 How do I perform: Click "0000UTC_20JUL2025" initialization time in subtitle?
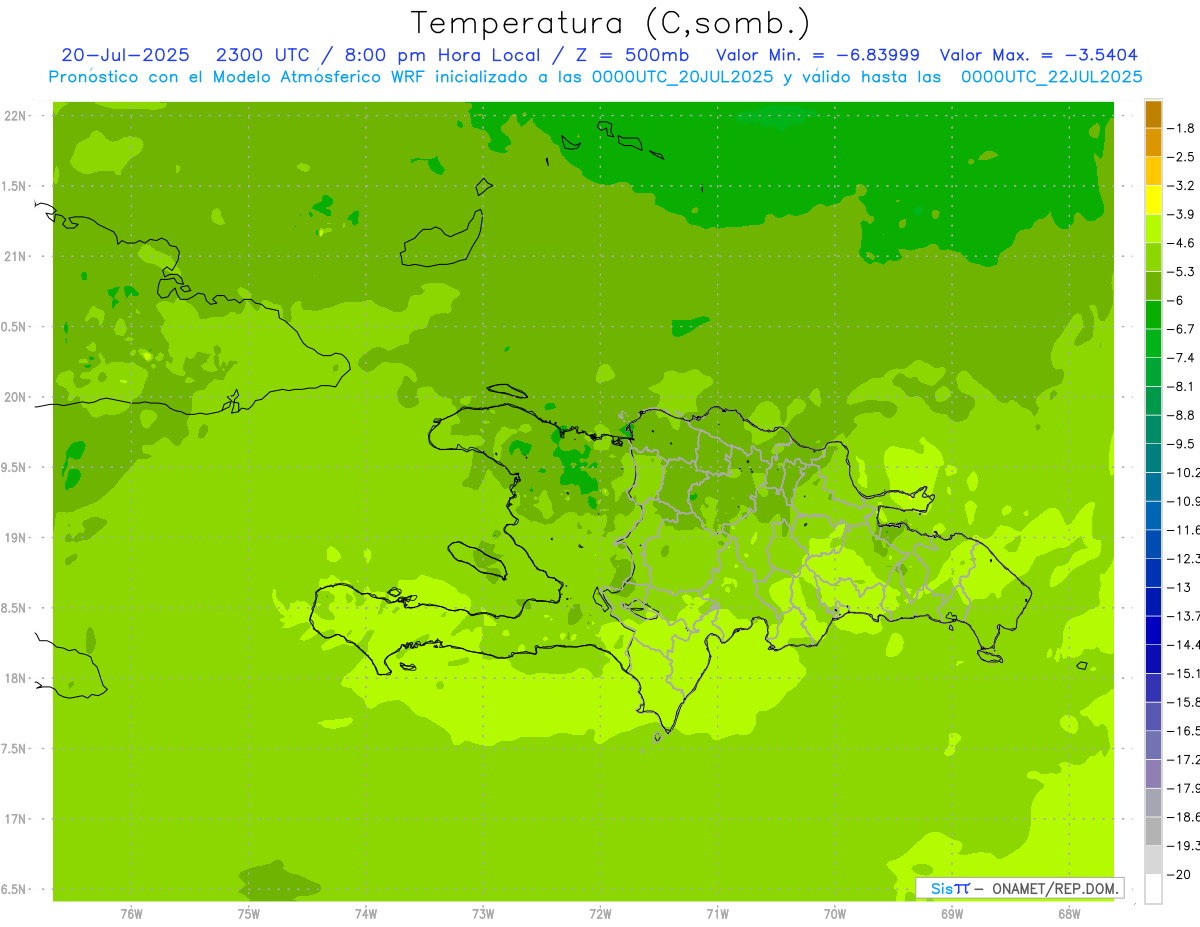[682, 76]
